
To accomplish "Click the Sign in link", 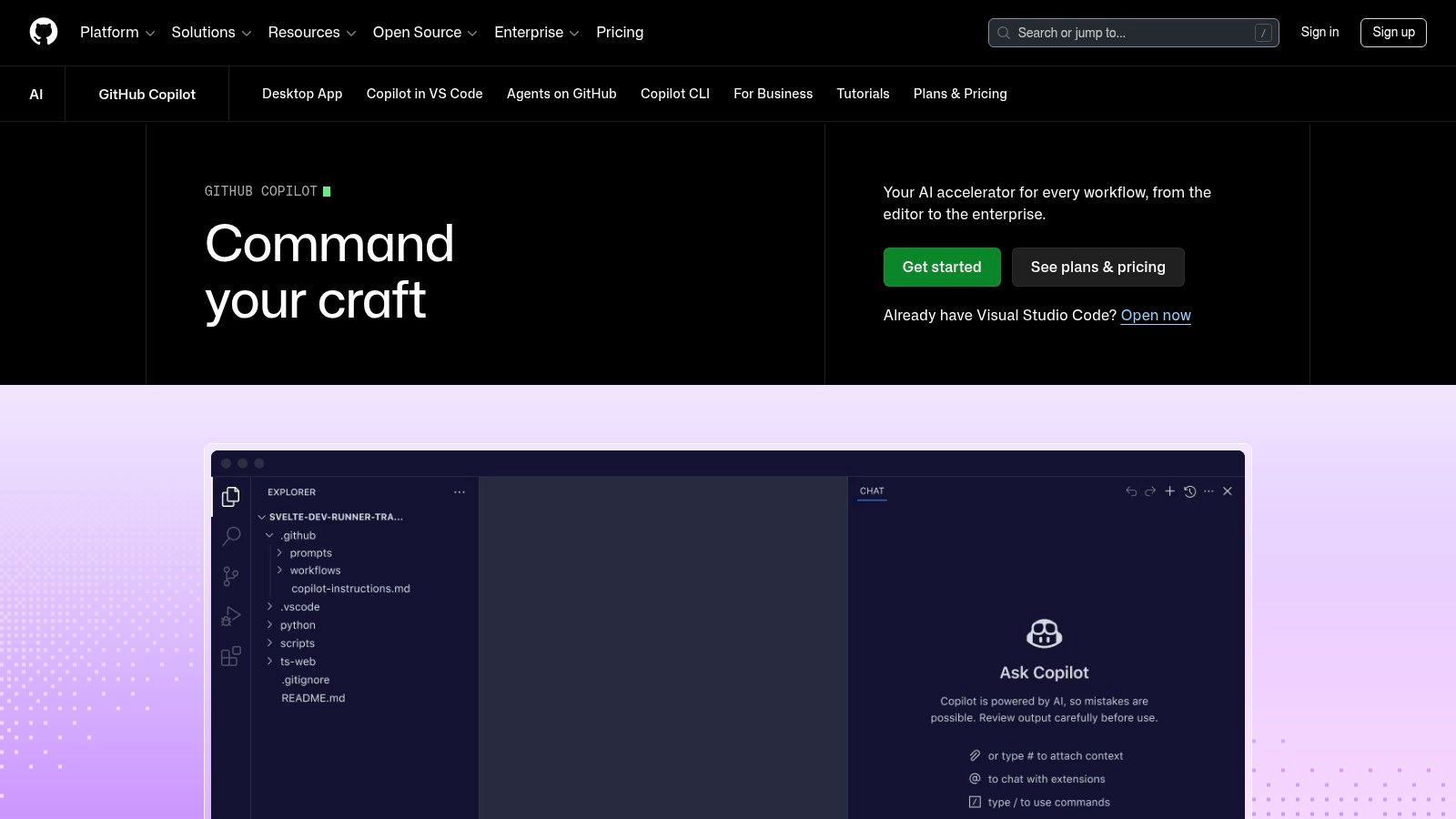I will pyautogui.click(x=1319, y=32).
